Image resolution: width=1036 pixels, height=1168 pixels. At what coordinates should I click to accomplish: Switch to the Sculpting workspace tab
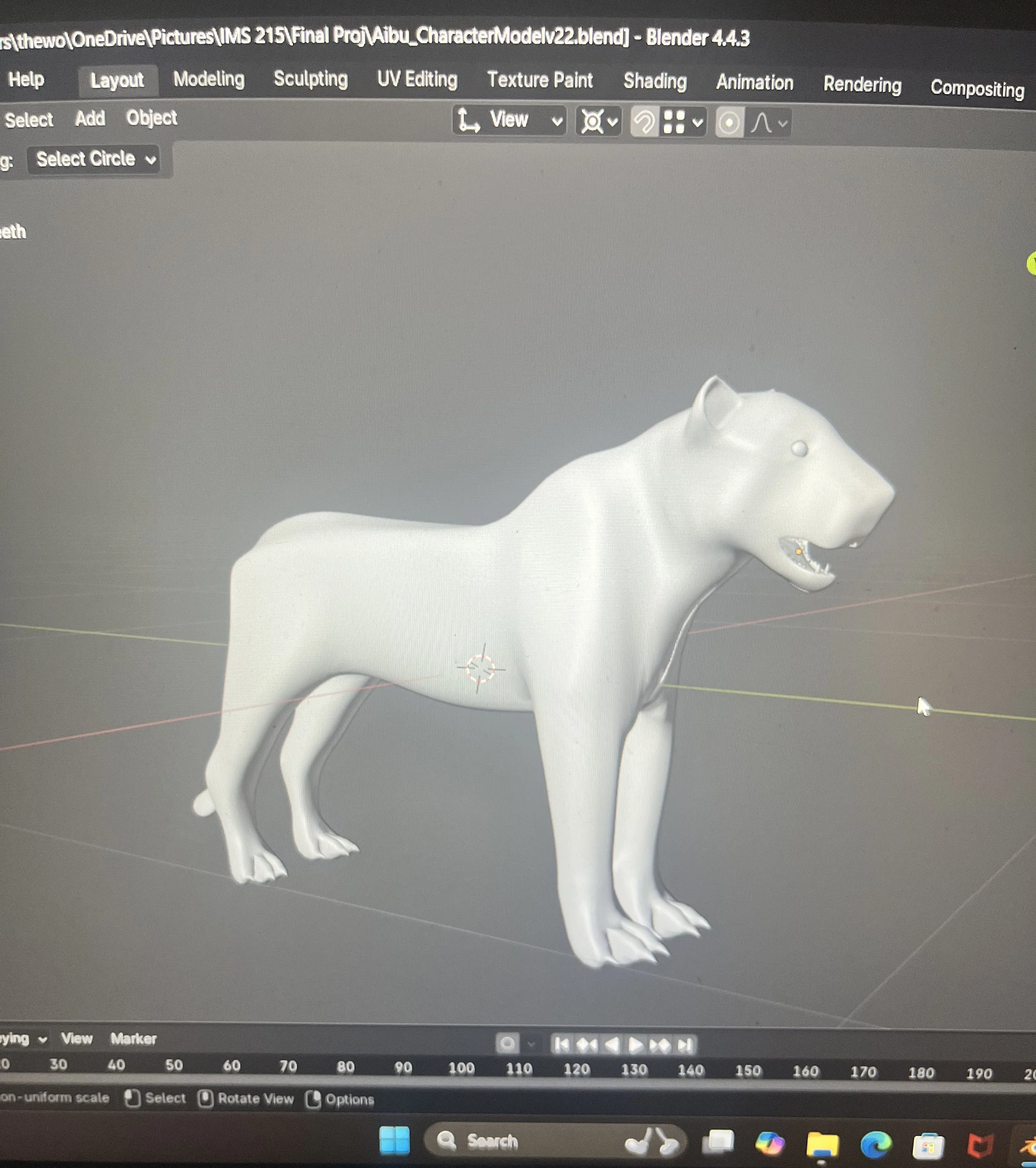coord(310,79)
